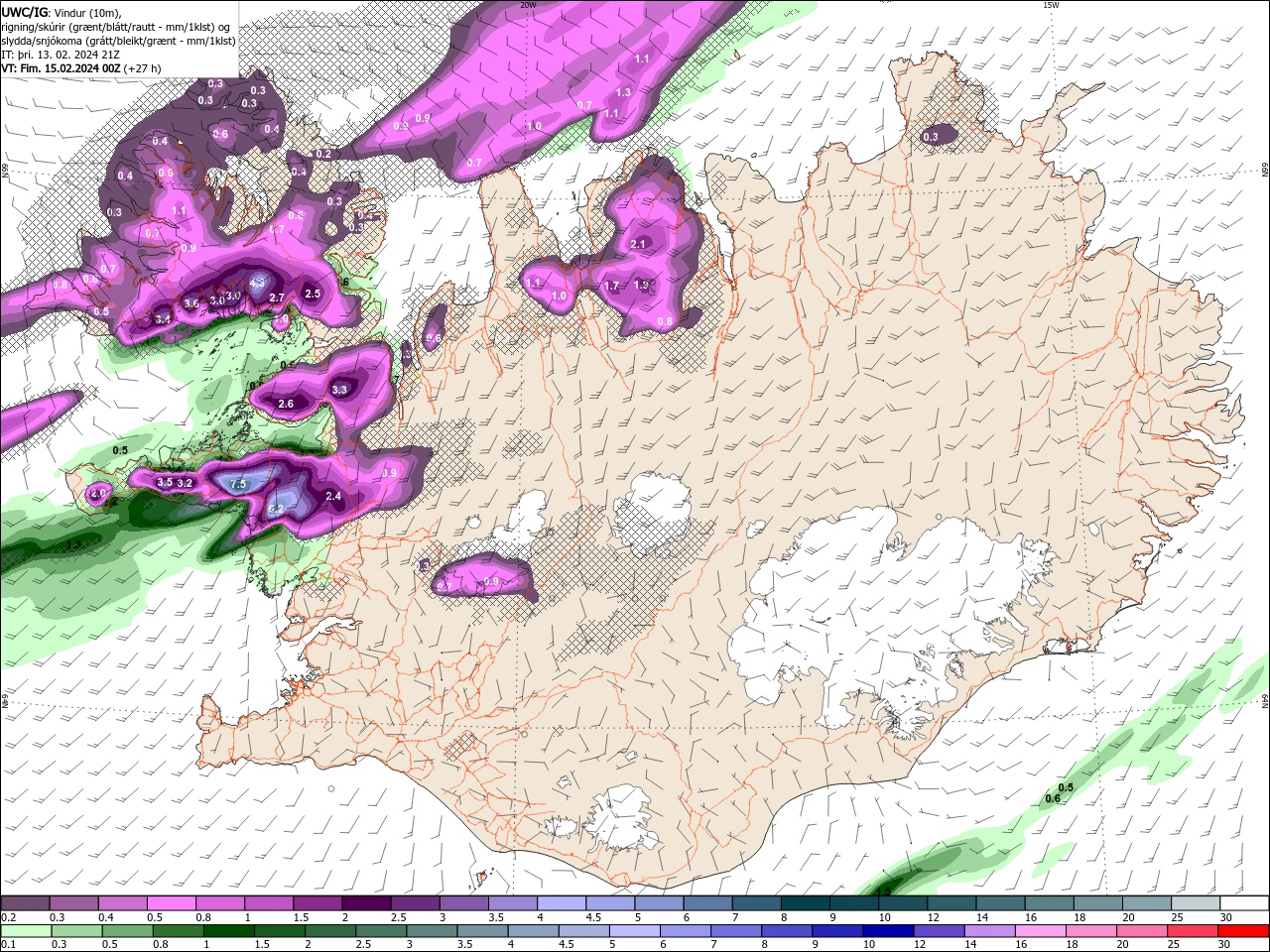Click the '15W' longitude label
The height and width of the screenshot is (952, 1270).
1051,5
